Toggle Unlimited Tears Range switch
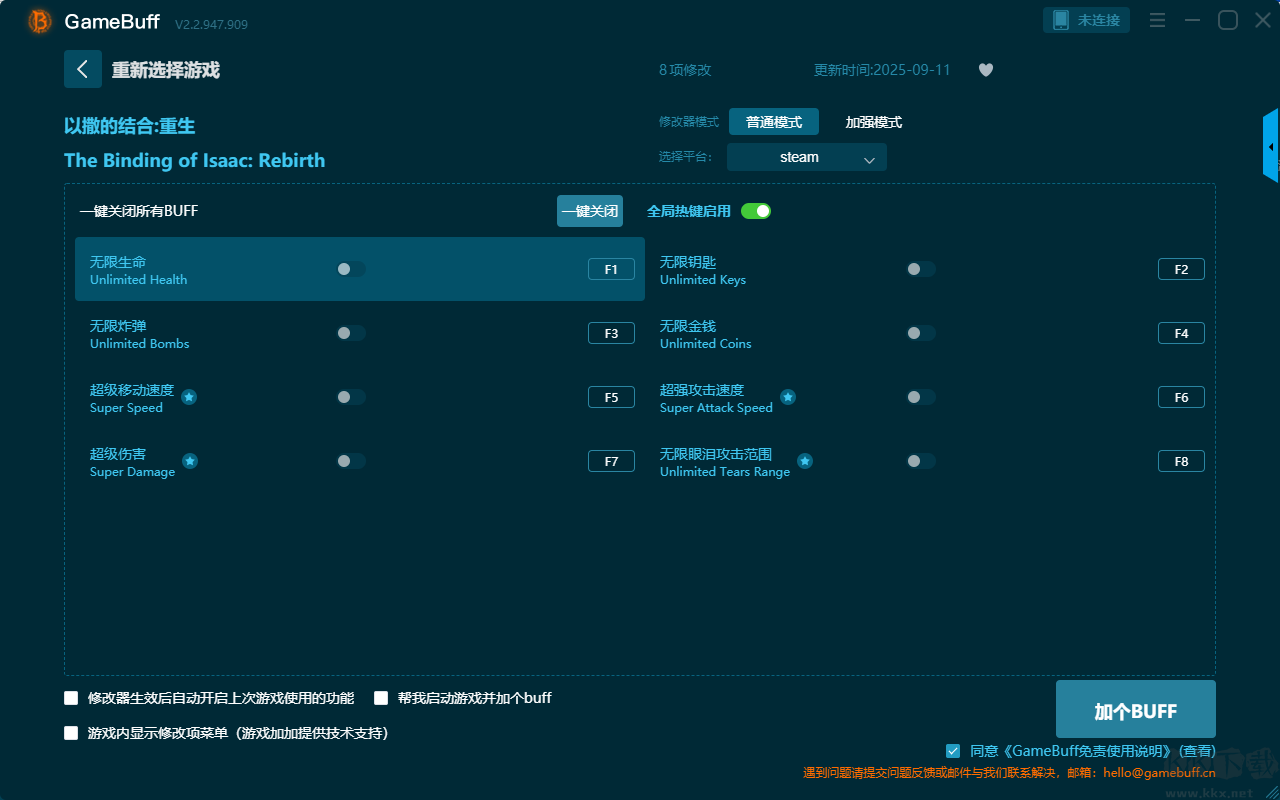1280x800 pixels. pyautogui.click(x=921, y=461)
